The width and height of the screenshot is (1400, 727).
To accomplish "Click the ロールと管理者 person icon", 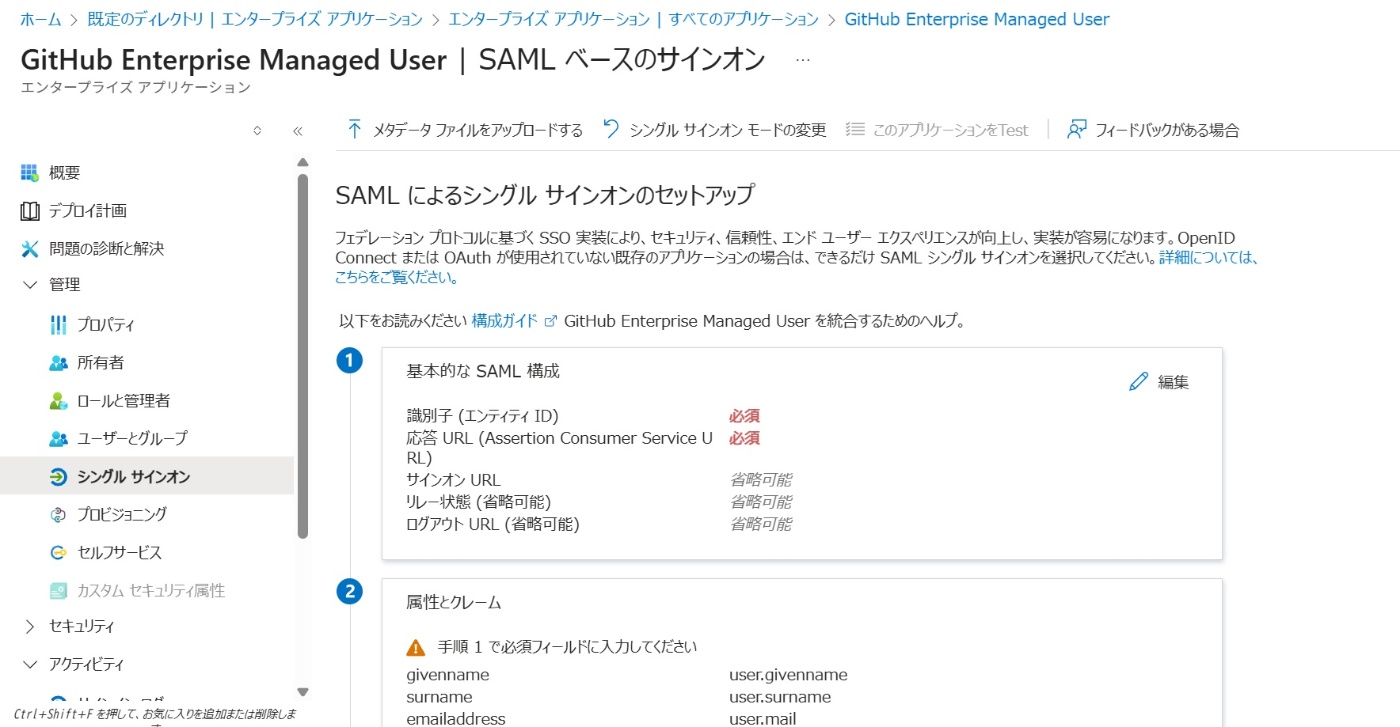I will tap(58, 401).
